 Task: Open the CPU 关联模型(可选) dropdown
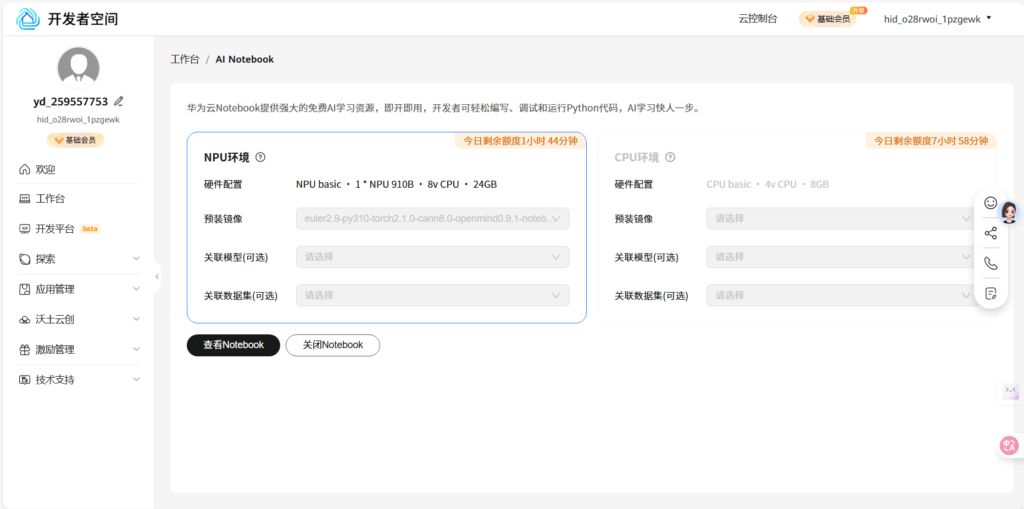coord(844,257)
